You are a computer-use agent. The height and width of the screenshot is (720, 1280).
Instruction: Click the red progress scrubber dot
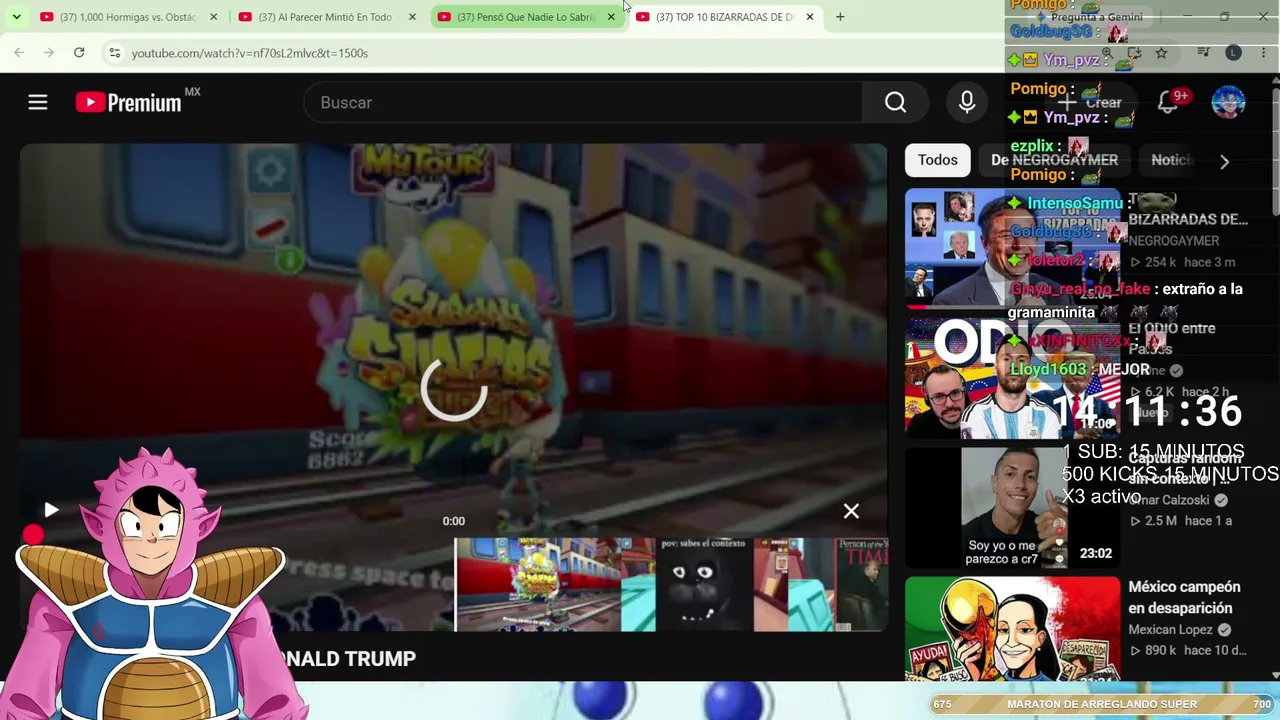point(33,536)
